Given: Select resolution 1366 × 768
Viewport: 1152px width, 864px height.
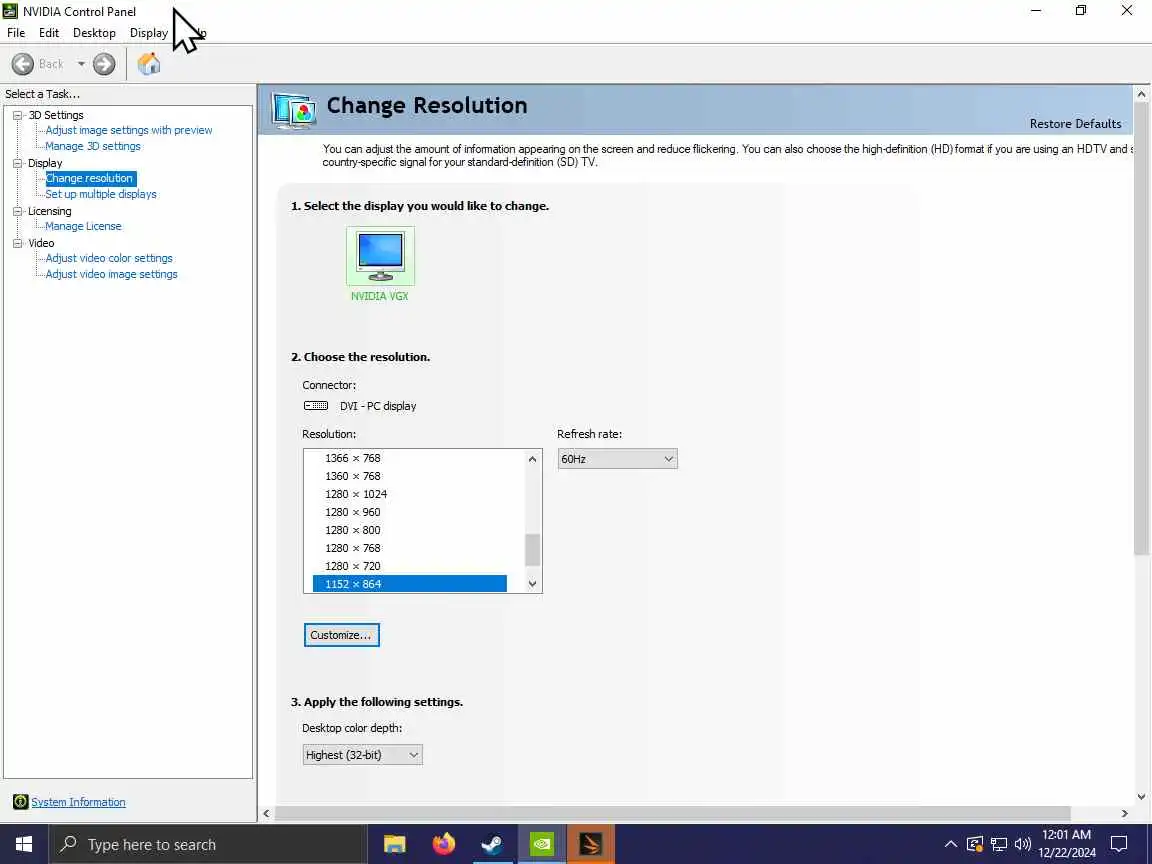Looking at the screenshot, I should (409, 458).
